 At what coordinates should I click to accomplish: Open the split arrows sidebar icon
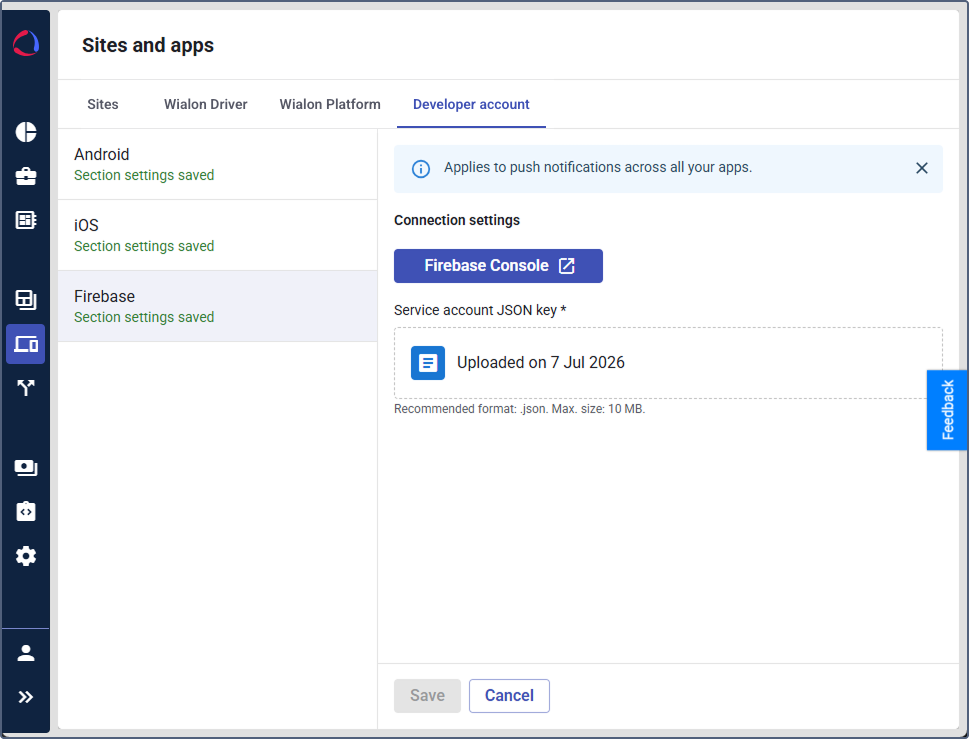click(26, 388)
